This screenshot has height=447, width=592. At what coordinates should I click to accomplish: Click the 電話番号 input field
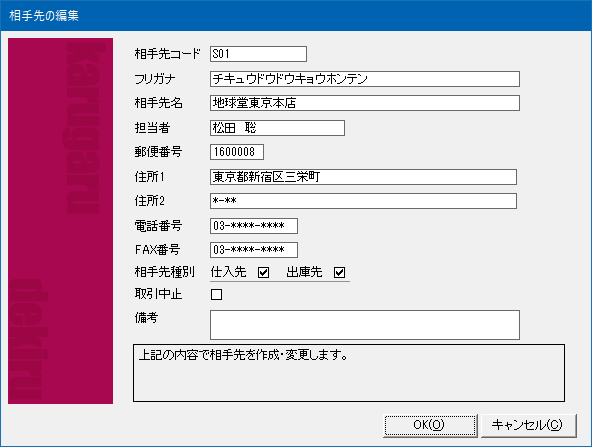click(x=254, y=226)
